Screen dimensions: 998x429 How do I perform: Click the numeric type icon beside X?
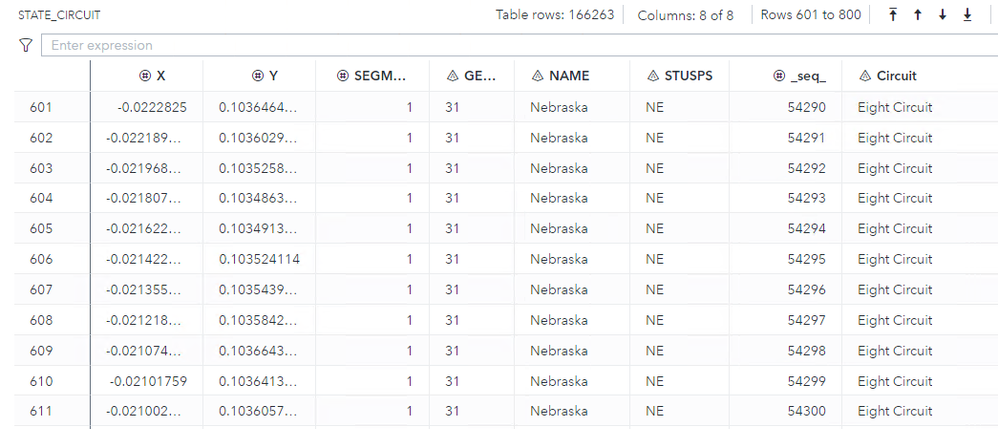pyautogui.click(x=144, y=76)
